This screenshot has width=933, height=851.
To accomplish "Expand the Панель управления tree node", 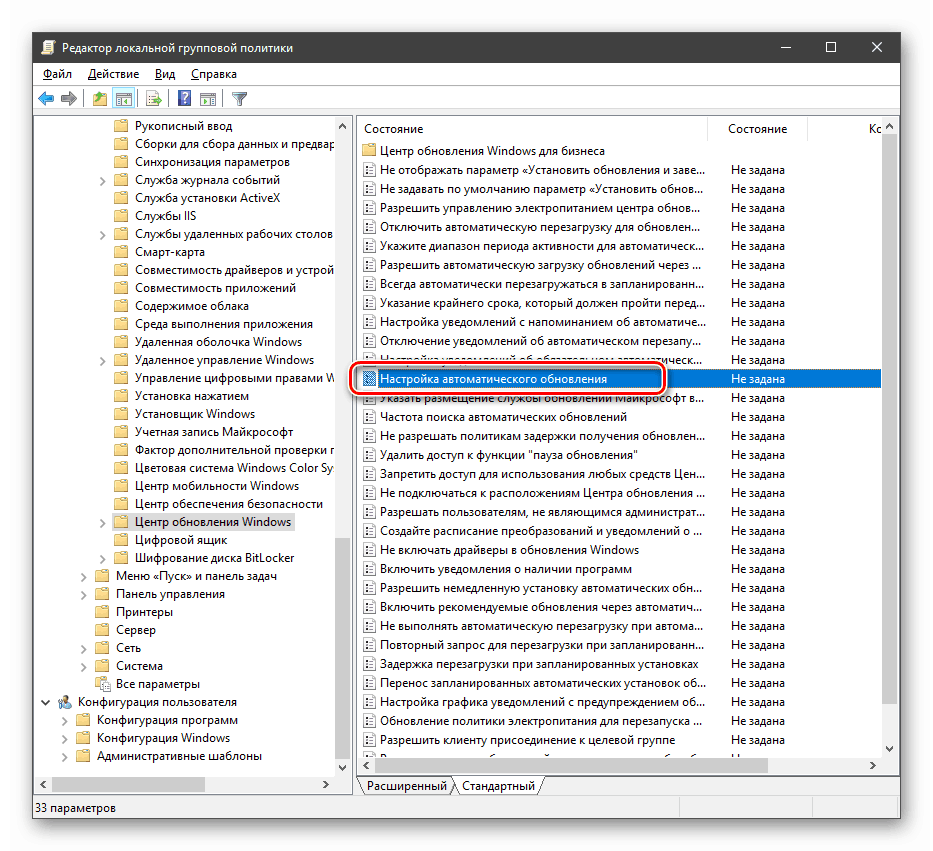I will click(x=85, y=594).
